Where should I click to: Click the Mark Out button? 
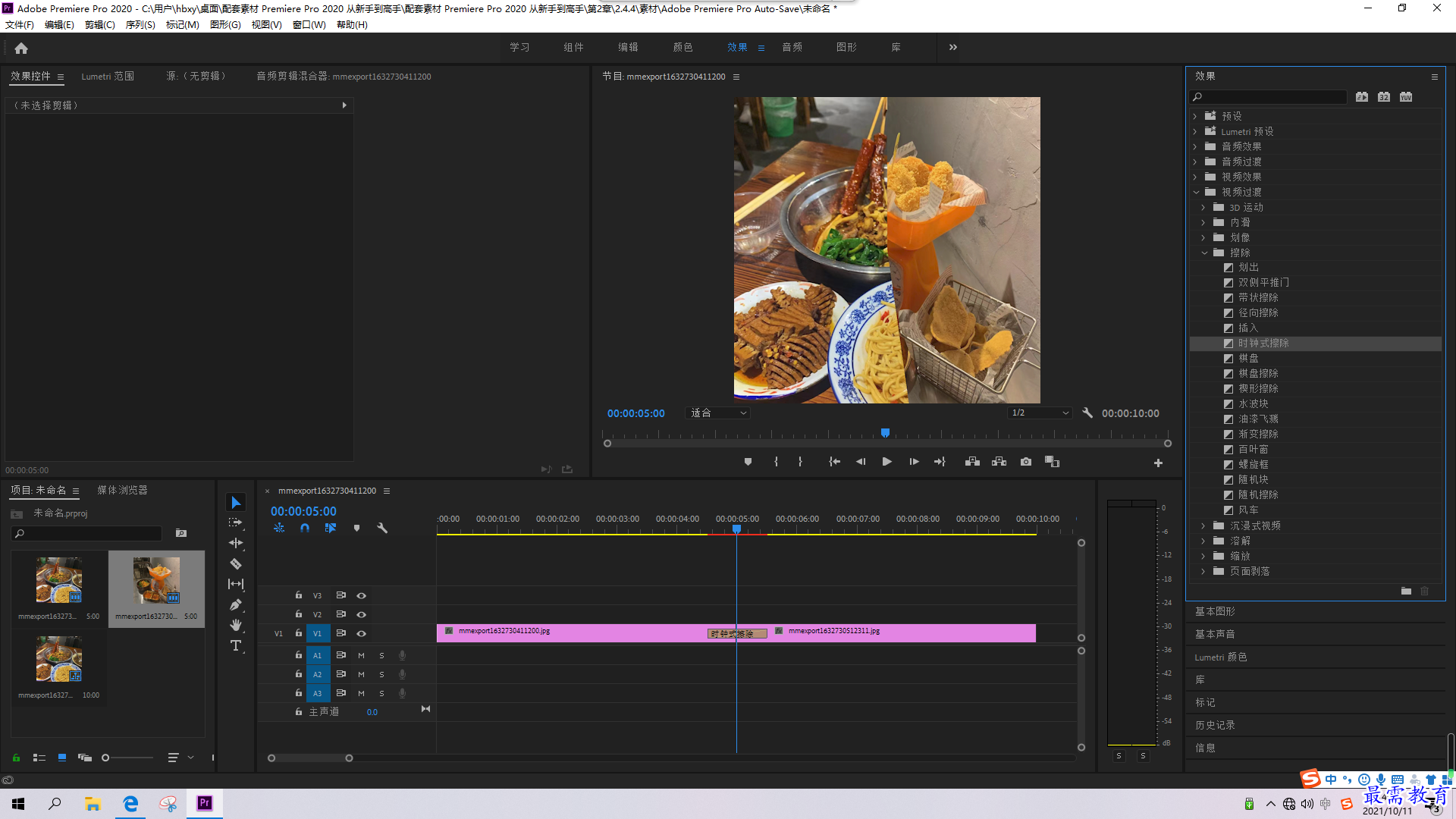pos(800,462)
